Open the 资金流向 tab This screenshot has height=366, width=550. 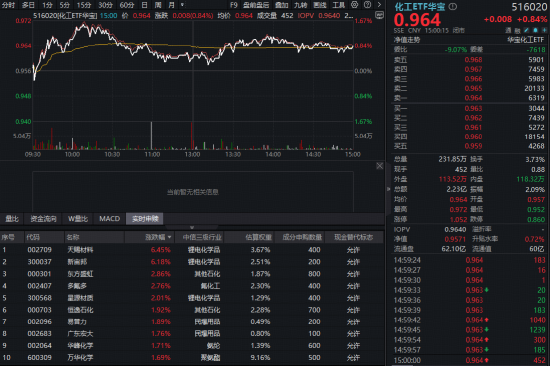coord(43,219)
